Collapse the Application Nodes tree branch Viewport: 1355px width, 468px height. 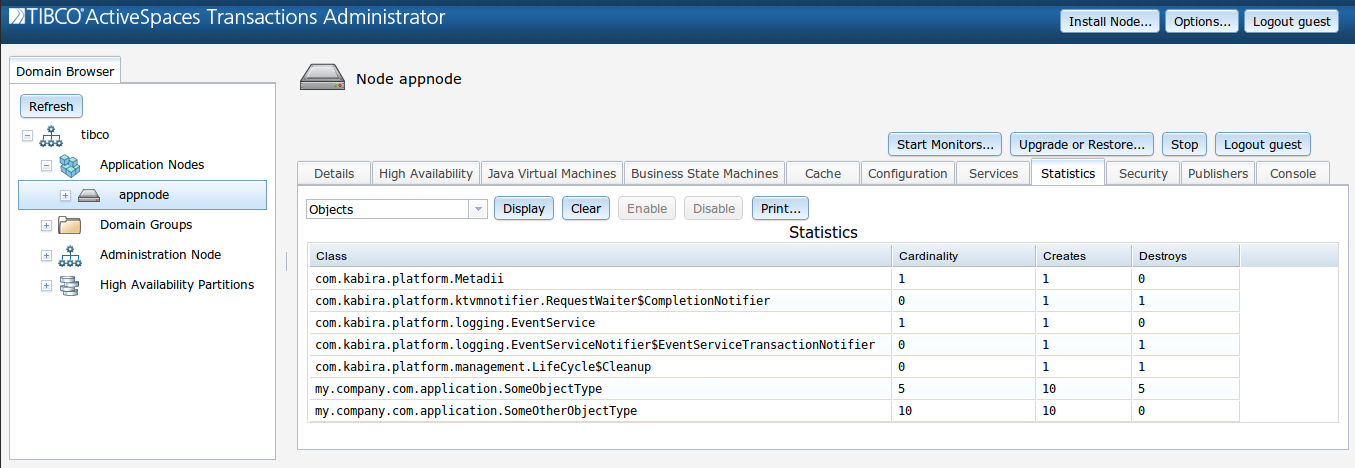tap(46, 165)
